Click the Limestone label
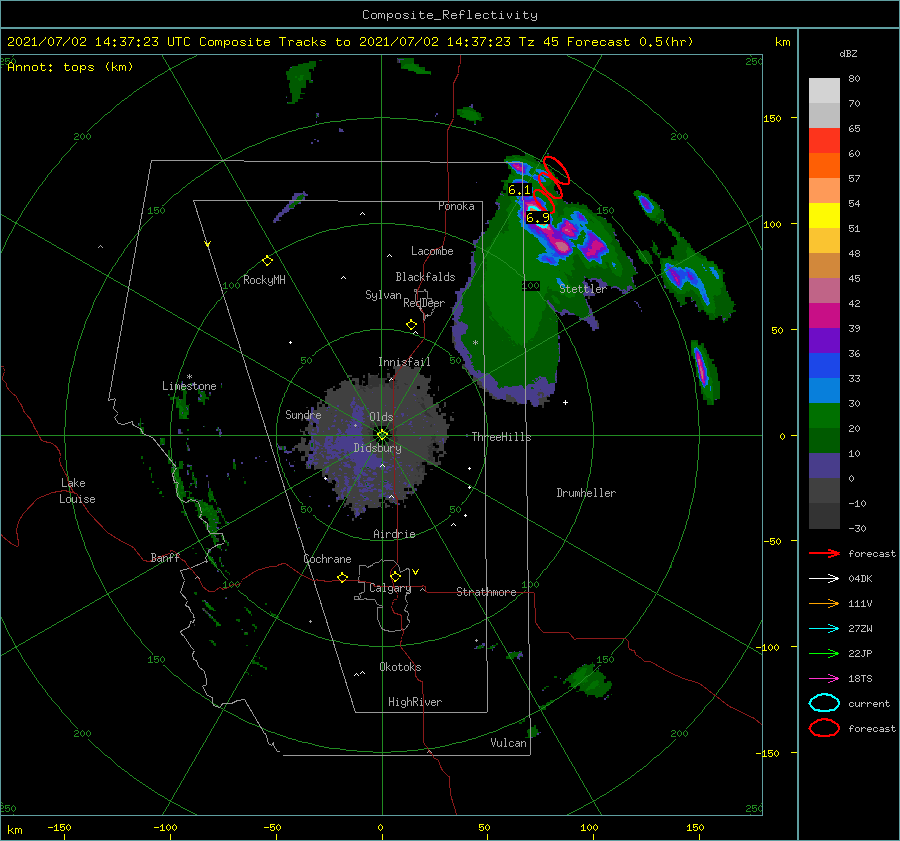The width and height of the screenshot is (900, 841). 189,386
